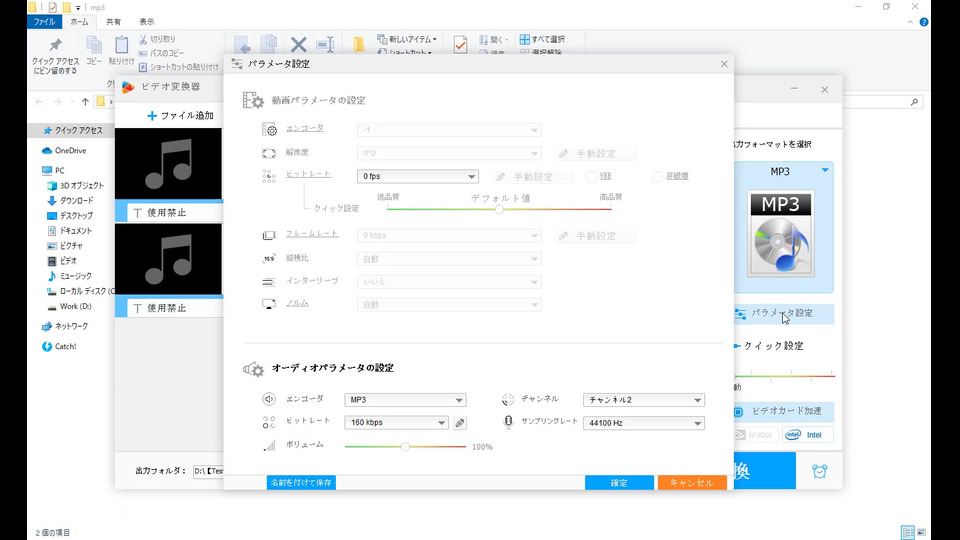This screenshot has height=540, width=960.
Task: Click the pin to Quick Access icon
Action: pos(55,45)
